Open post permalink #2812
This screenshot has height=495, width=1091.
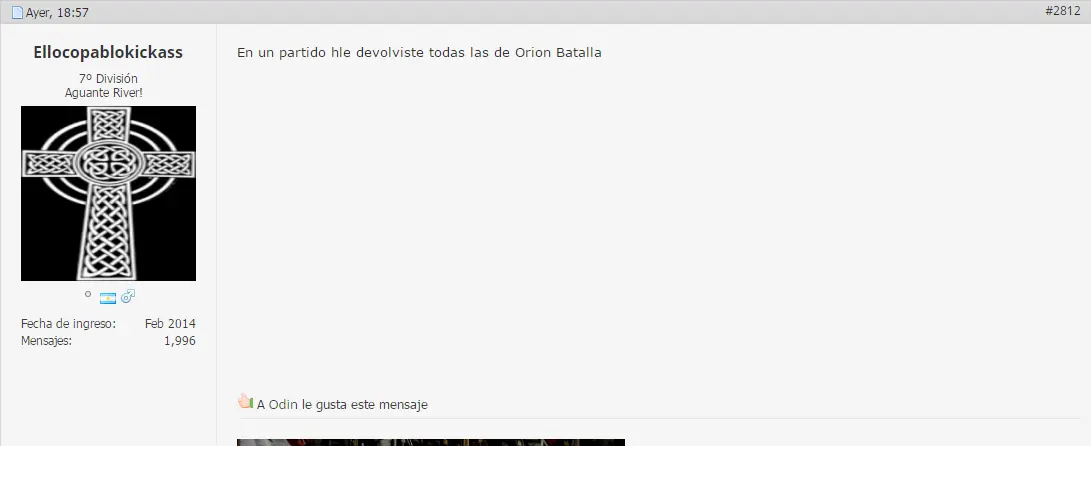(x=1062, y=11)
